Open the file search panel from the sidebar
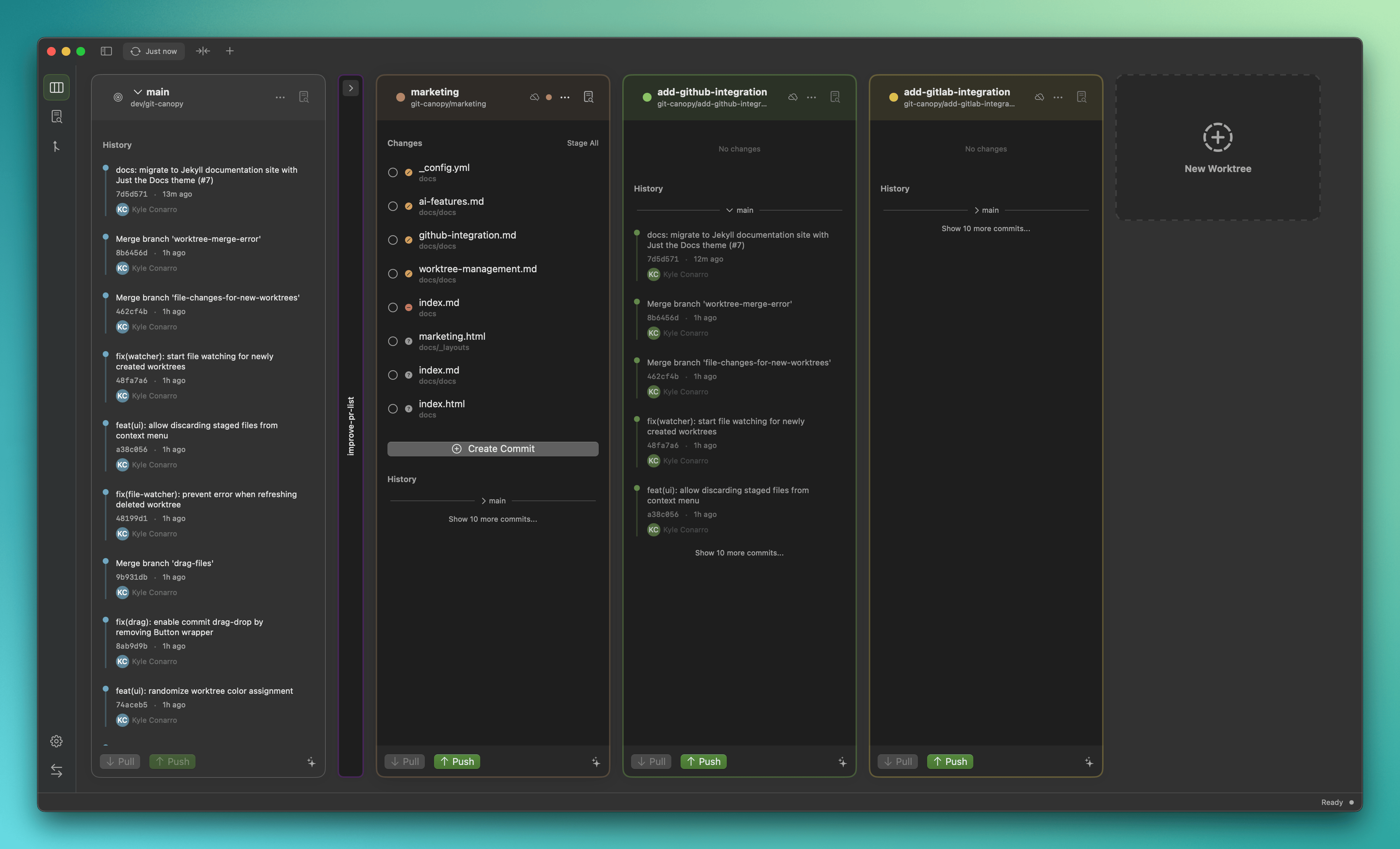This screenshot has width=1400, height=849. (x=56, y=117)
